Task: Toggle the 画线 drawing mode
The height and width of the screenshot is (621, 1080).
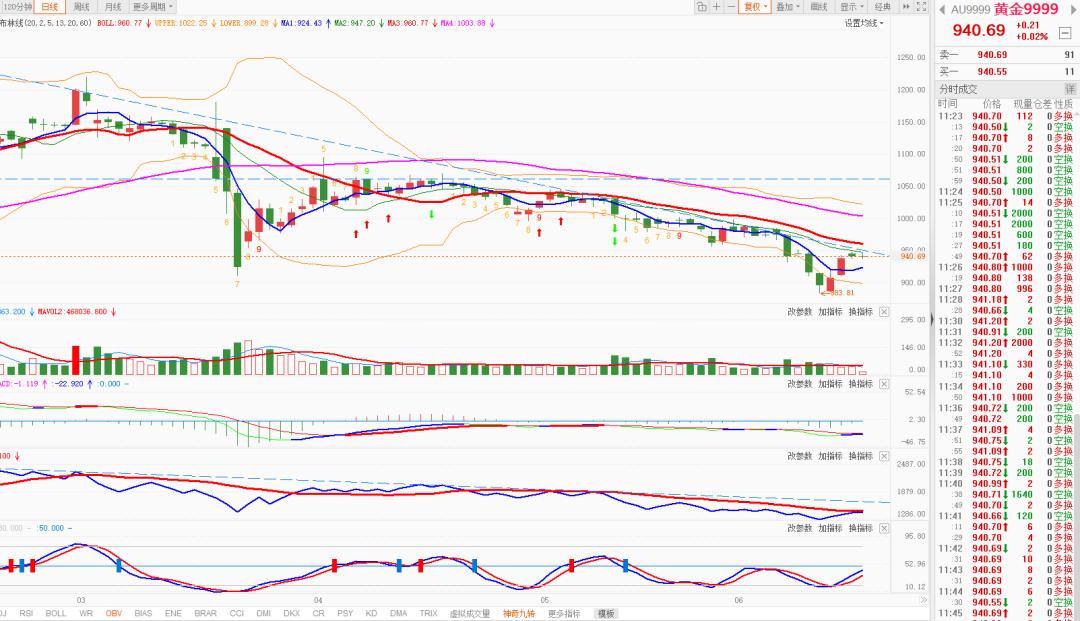Action: coord(818,7)
